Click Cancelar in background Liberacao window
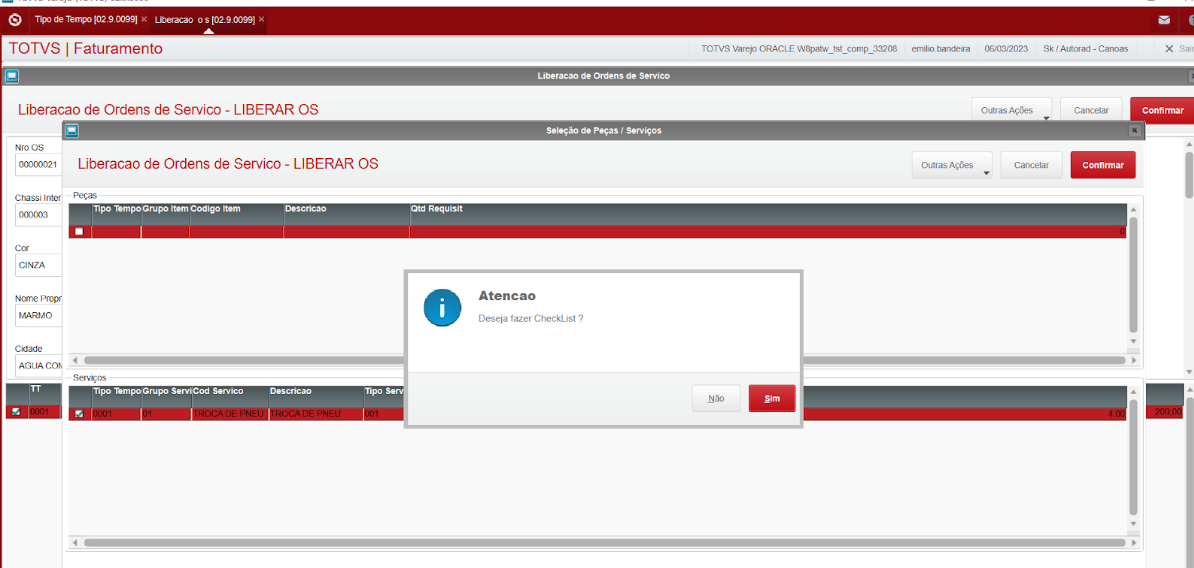This screenshot has width=1194, height=568. click(x=1090, y=110)
